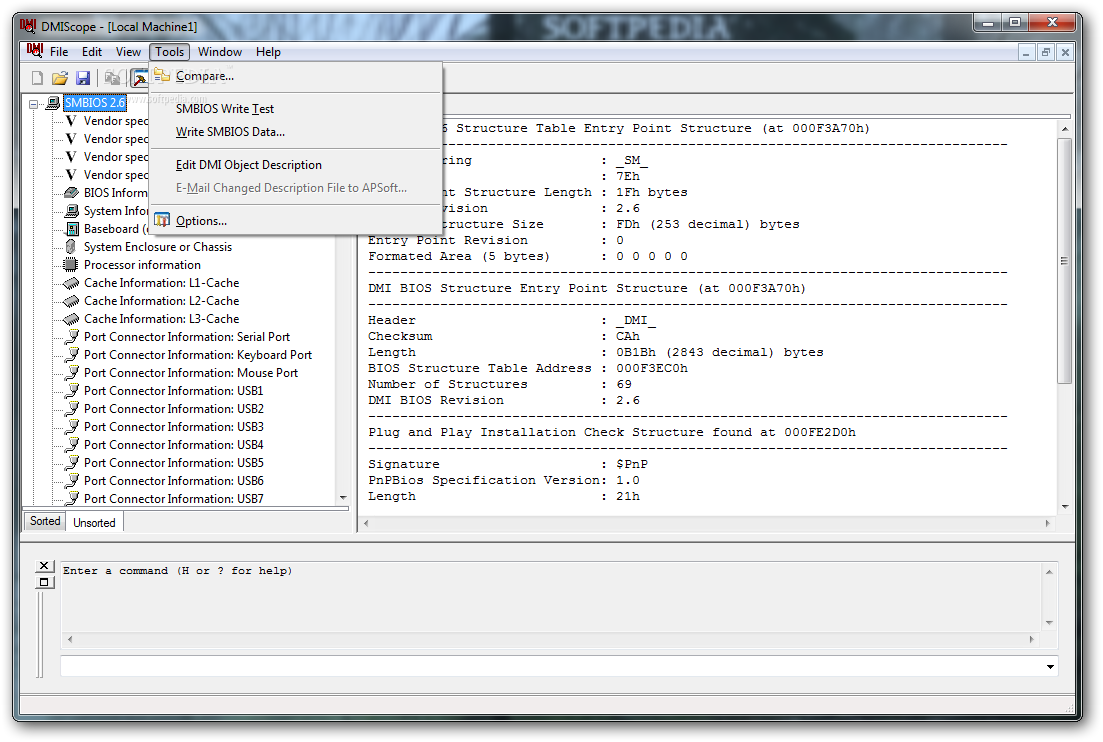Screen dimensions: 1103x742
Task: Click details pane vertical scrollbar thumb
Action: 1064,261
